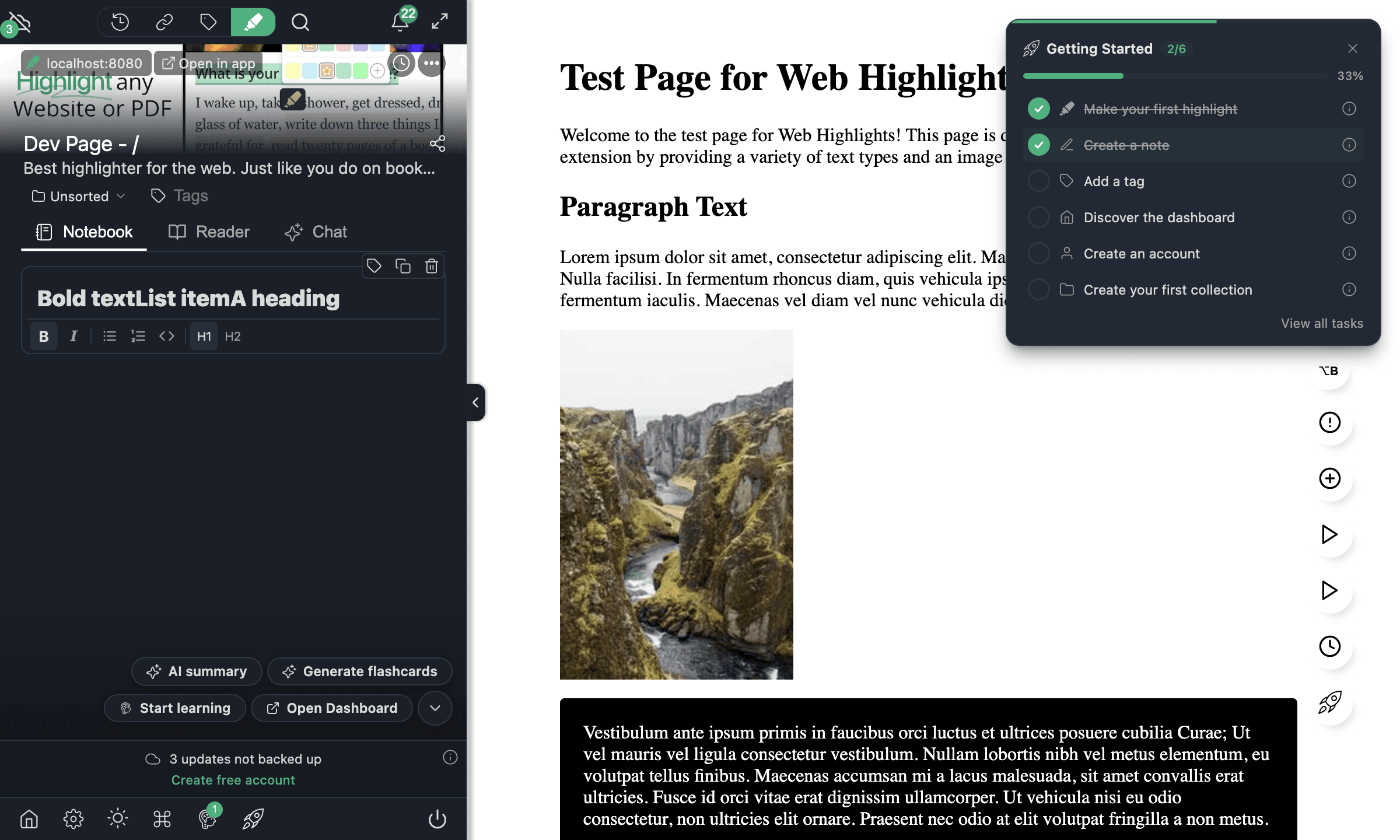The image size is (1400, 840).
Task: Click the floating rocket button on page
Action: pyautogui.click(x=1330, y=702)
